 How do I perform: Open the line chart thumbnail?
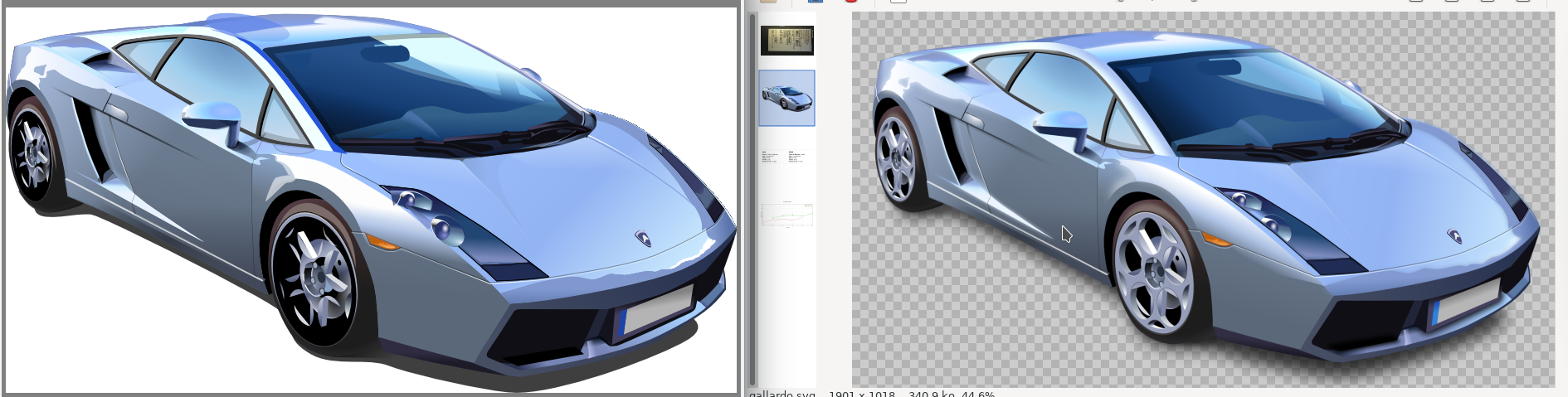(x=786, y=215)
